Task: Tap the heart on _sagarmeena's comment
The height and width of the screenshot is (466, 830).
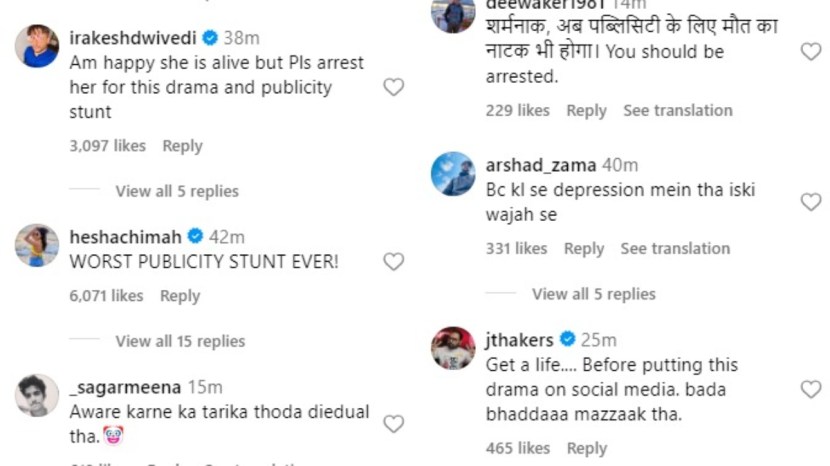Action: click(x=394, y=424)
